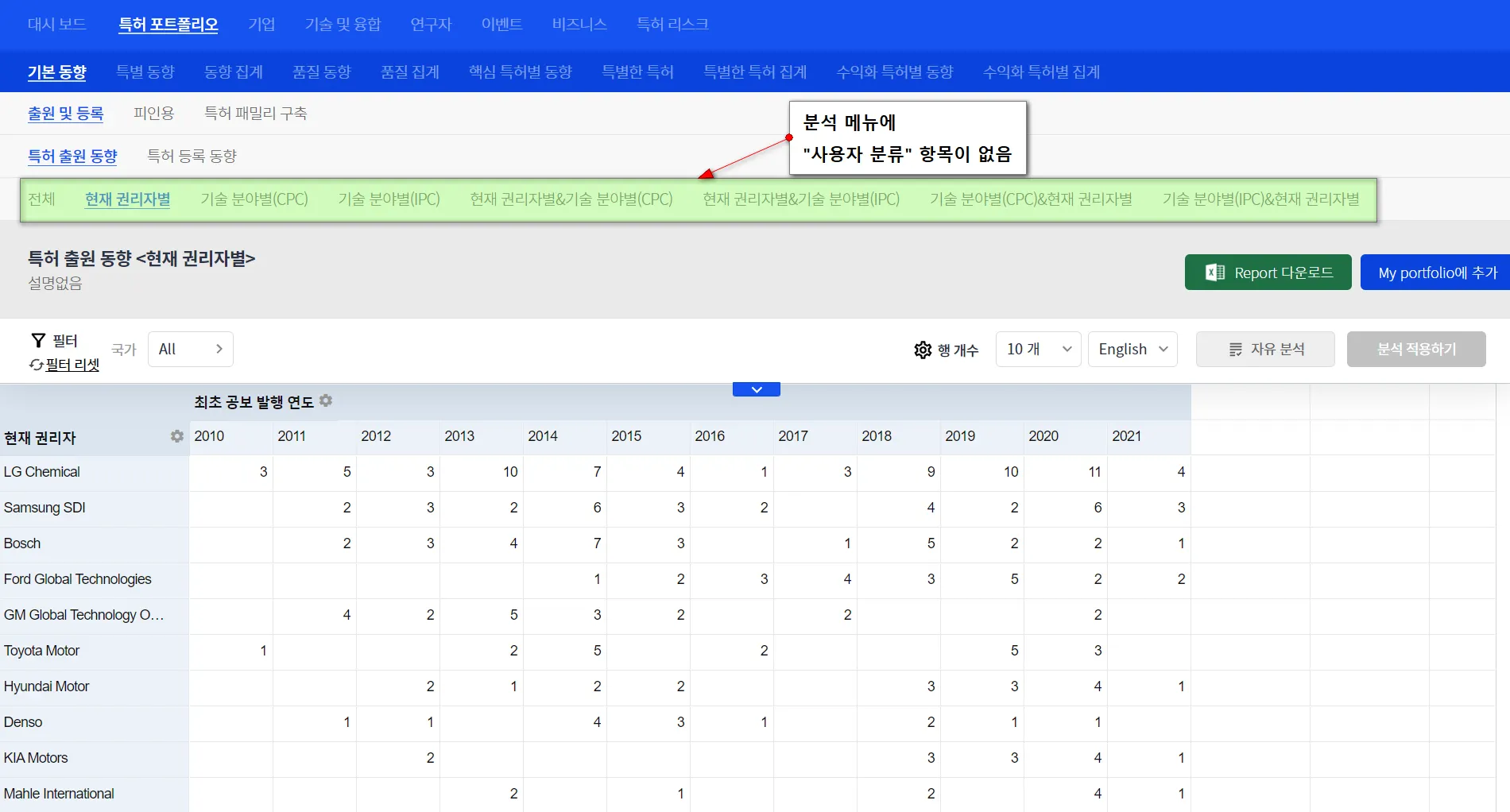This screenshot has height=812, width=1510.
Task: Click My portfolio에 추가 button
Action: 1435,273
